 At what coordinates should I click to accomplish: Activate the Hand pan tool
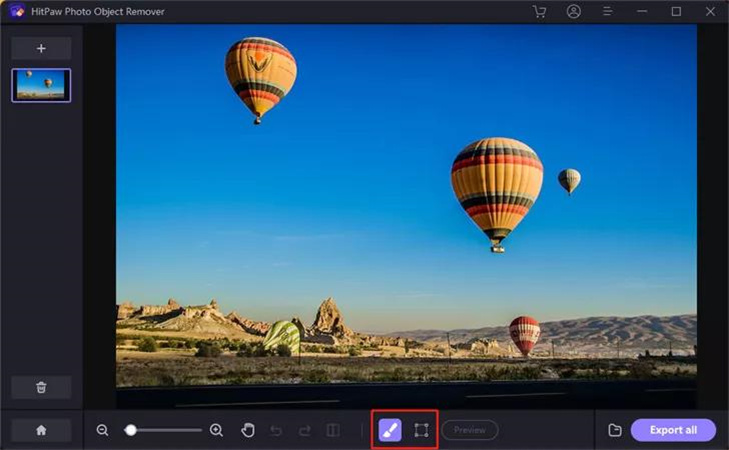point(248,430)
